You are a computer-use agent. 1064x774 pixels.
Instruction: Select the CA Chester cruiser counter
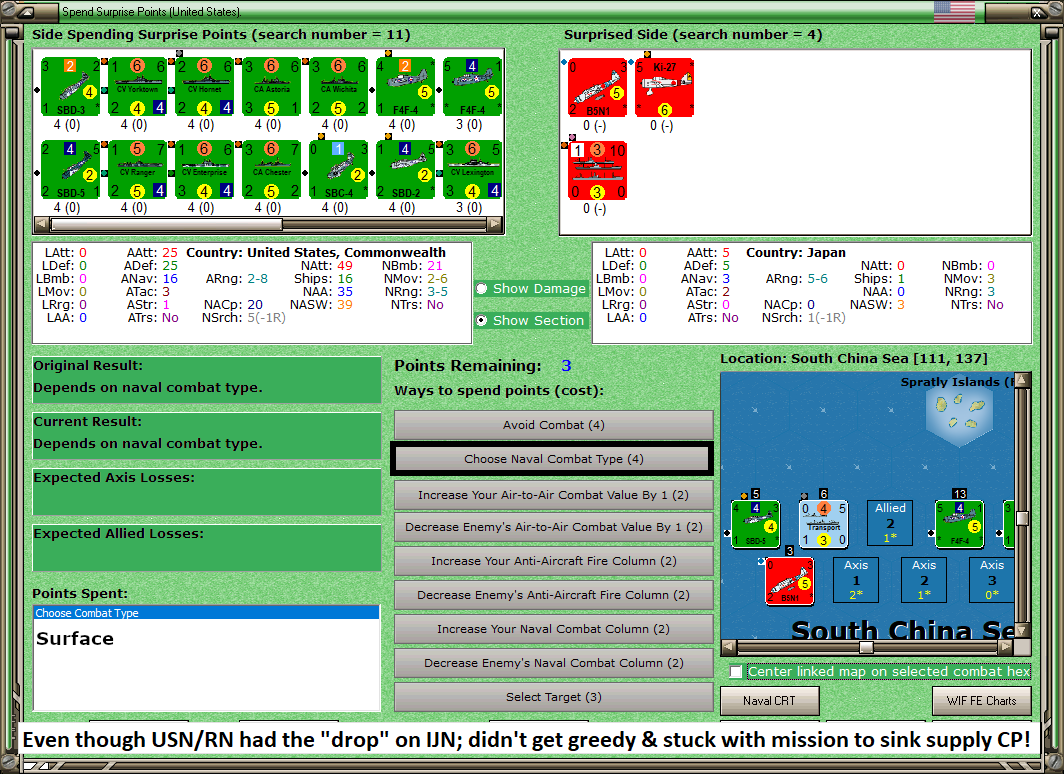pos(271,170)
